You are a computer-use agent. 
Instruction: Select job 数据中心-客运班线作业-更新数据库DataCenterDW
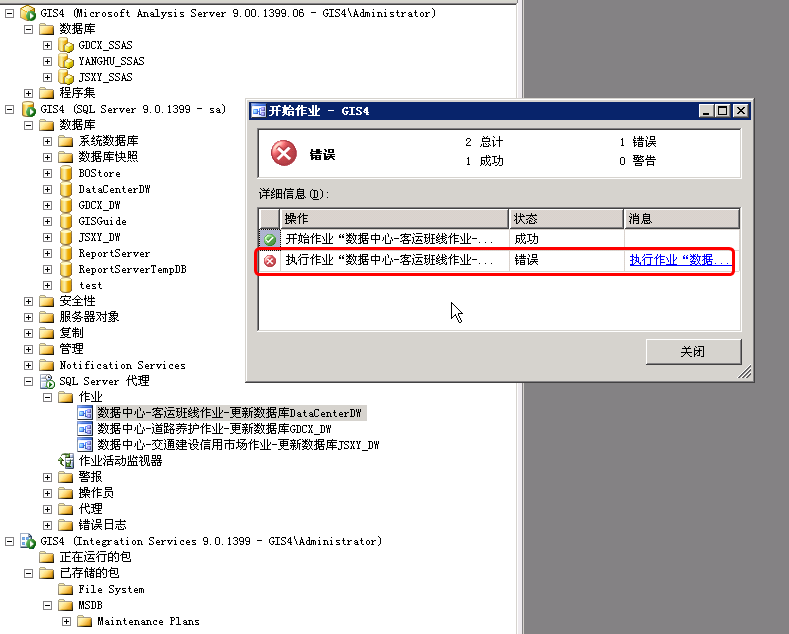[229, 413]
